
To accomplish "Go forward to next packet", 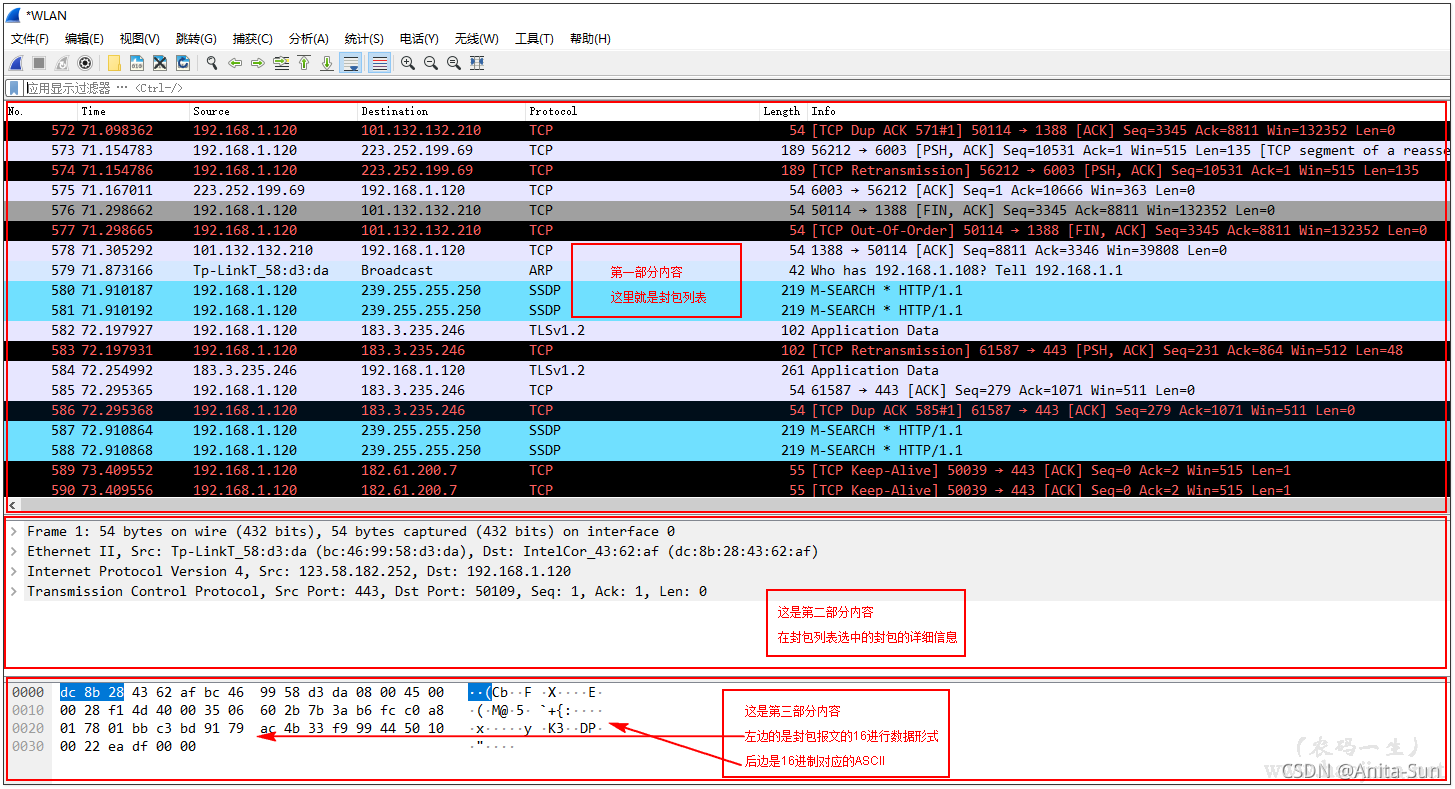I will pos(258,63).
